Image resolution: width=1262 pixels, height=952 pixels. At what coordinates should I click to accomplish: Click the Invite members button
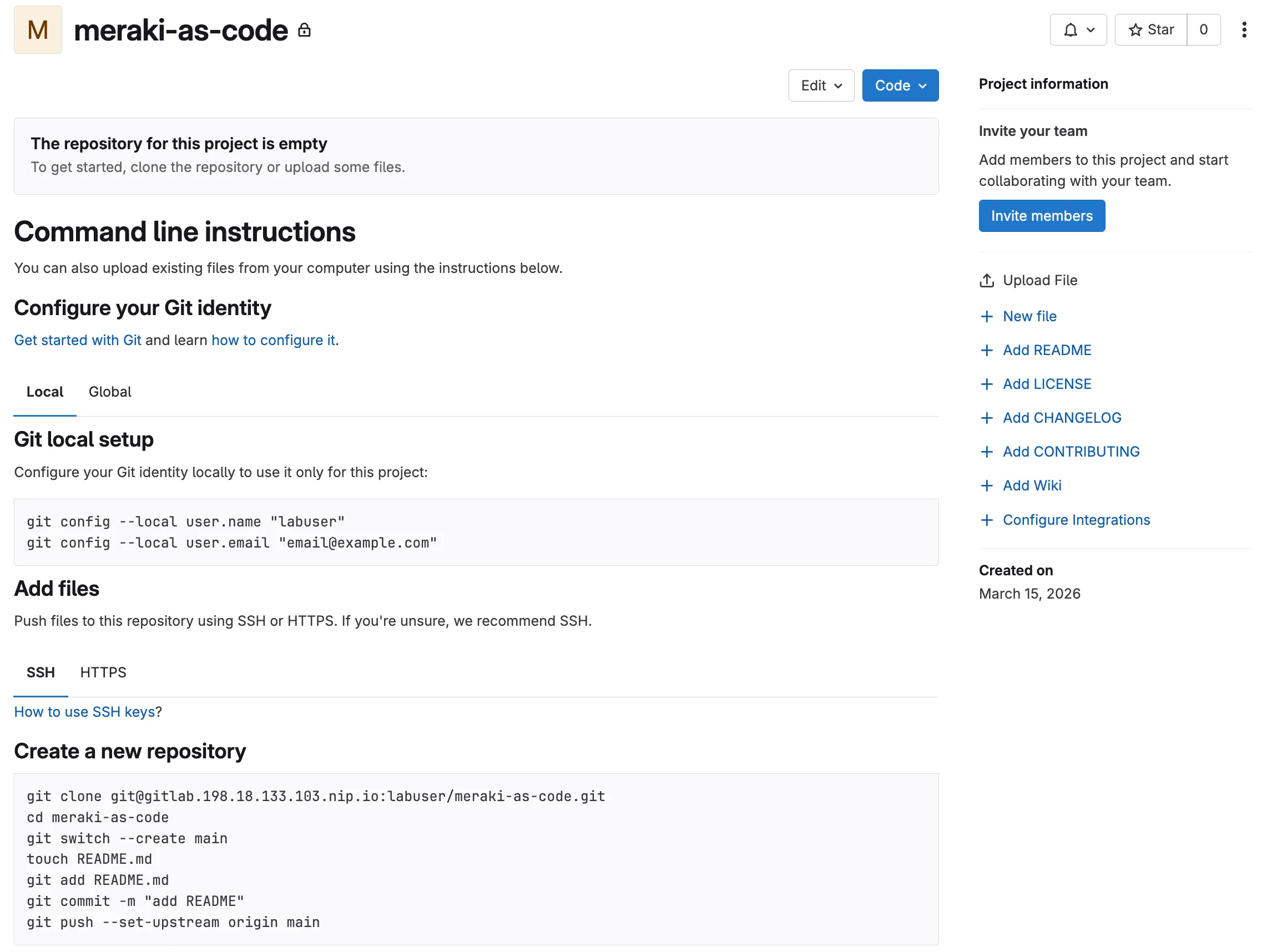[1041, 216]
